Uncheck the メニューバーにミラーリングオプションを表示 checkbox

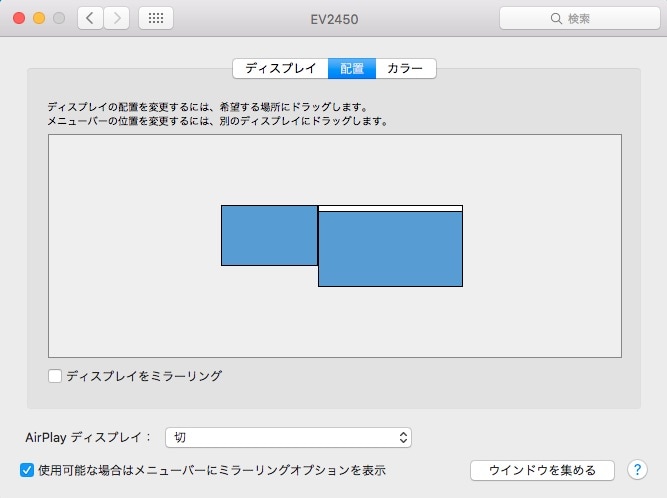click(27, 469)
